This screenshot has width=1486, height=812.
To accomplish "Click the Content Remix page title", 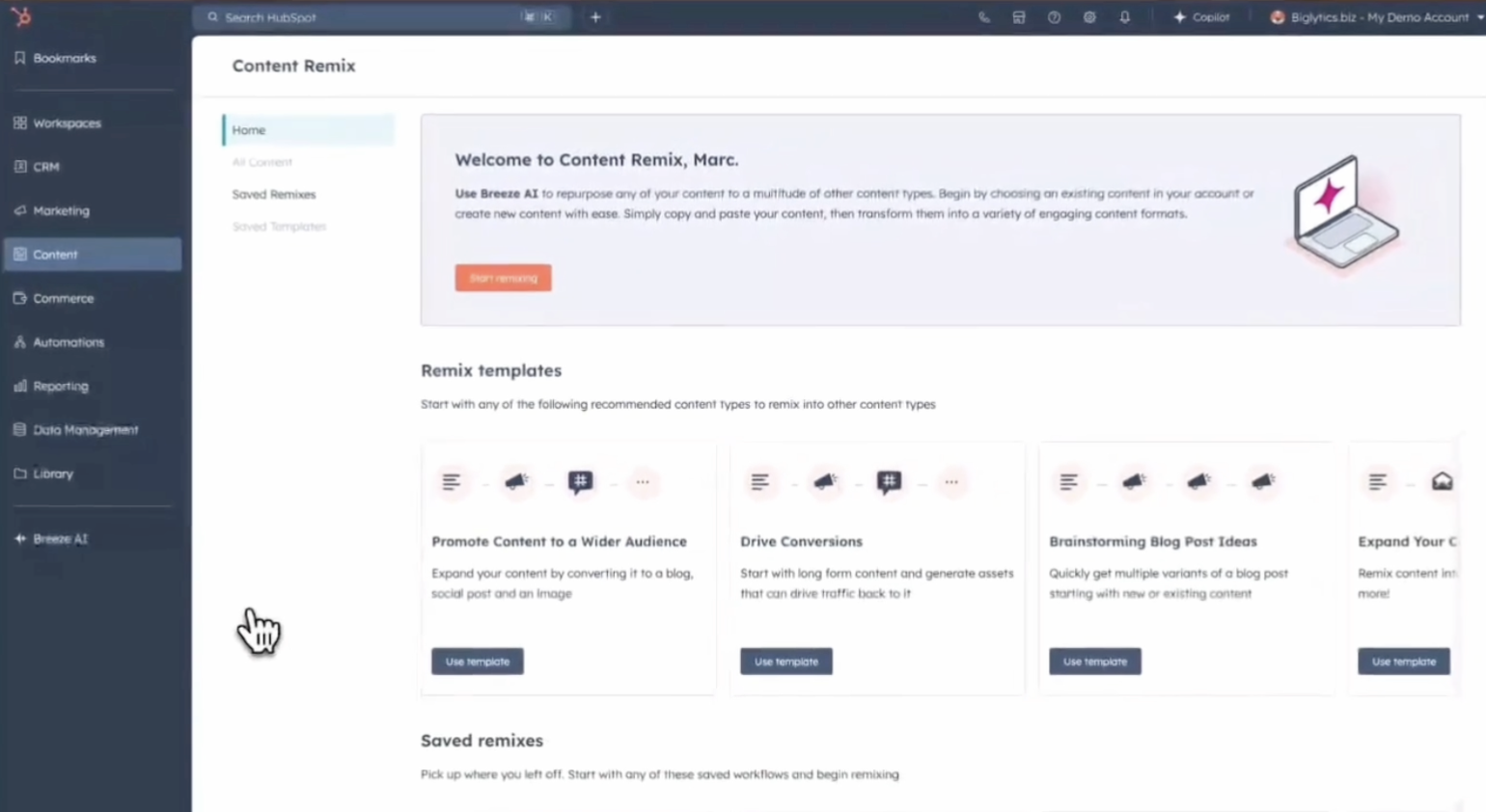I will tap(294, 66).
